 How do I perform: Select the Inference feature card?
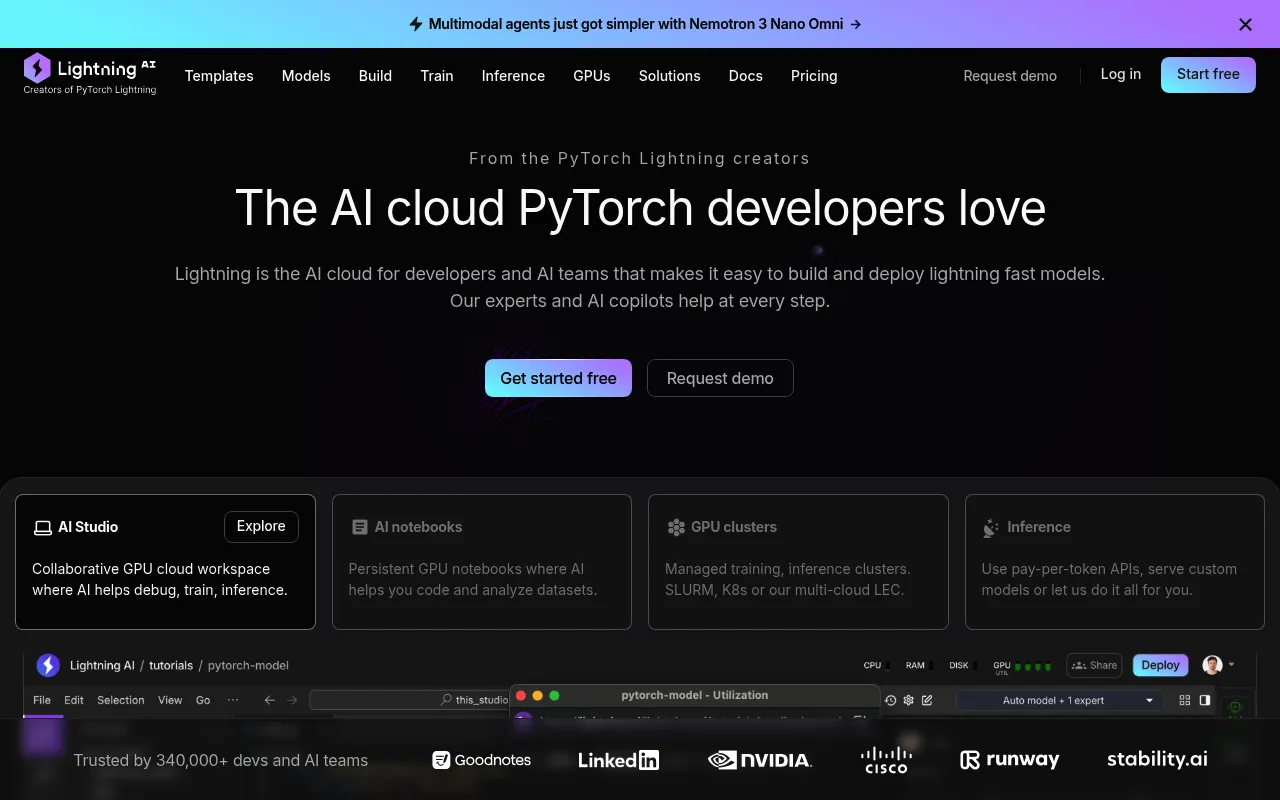pos(1115,562)
